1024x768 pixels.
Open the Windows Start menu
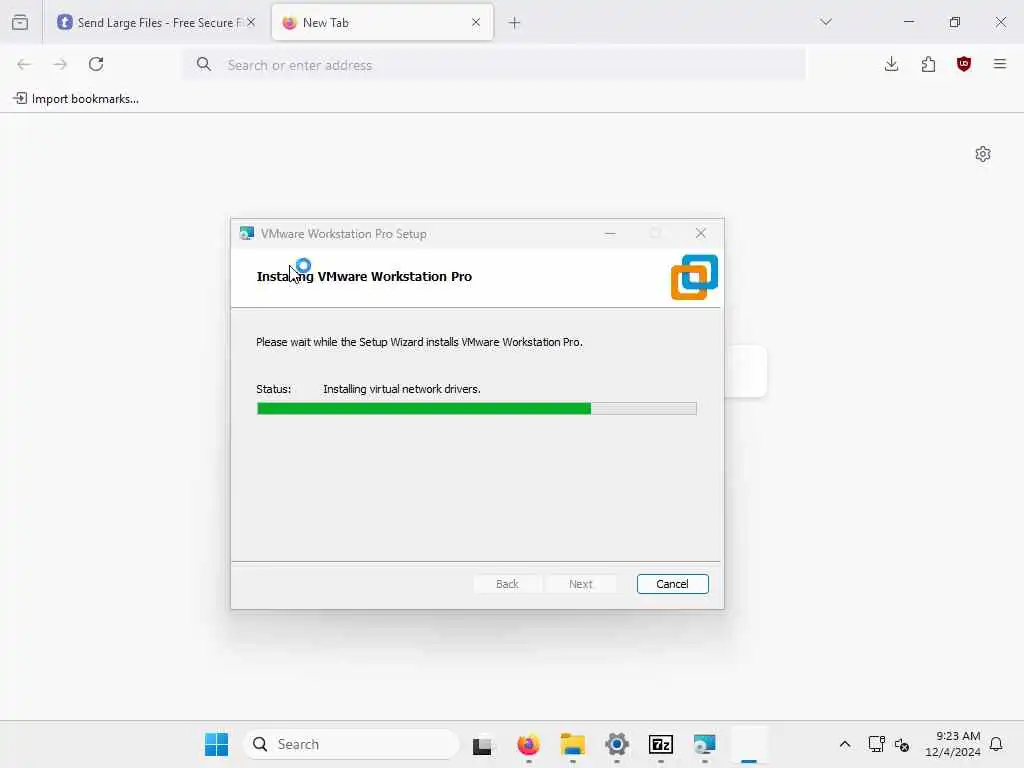click(216, 744)
